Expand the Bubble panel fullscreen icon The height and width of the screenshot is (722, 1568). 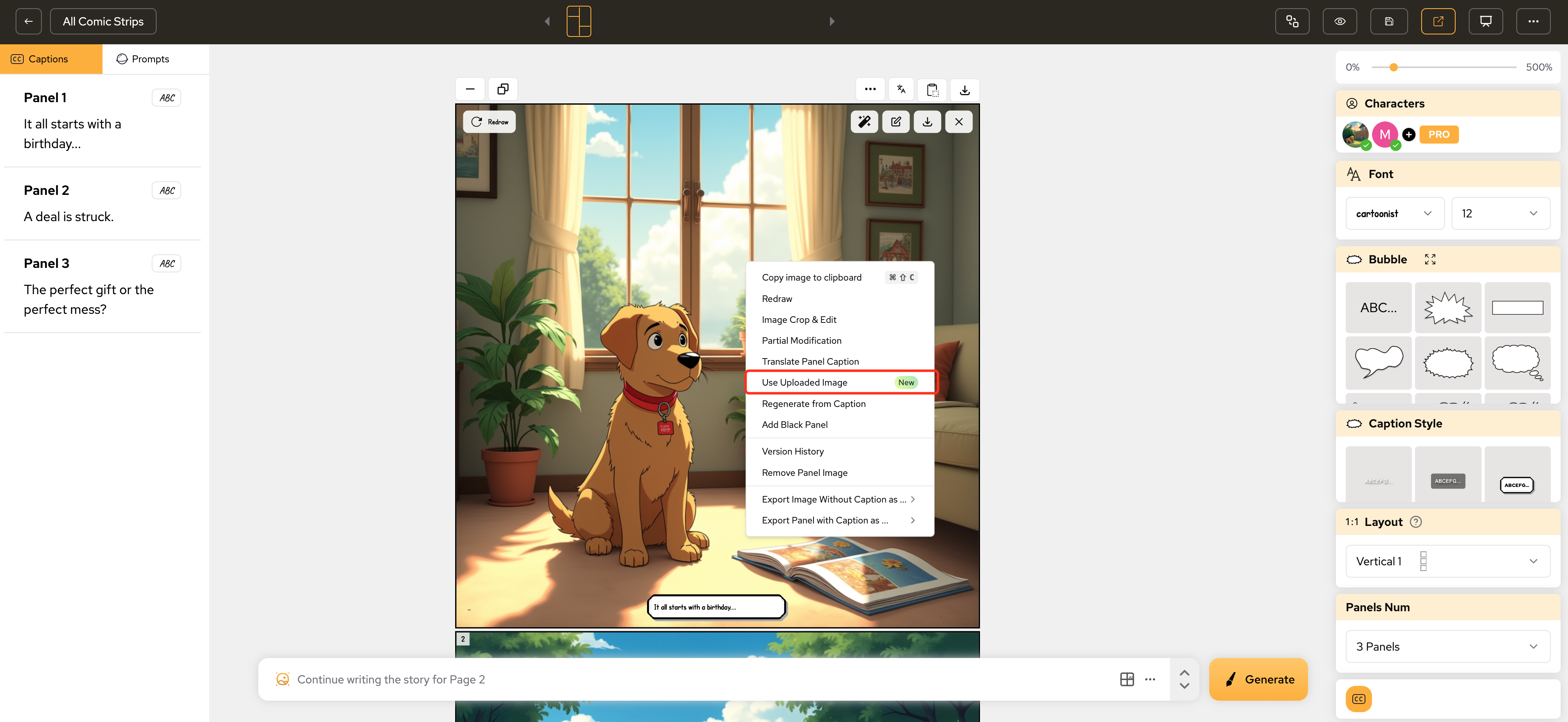pyautogui.click(x=1430, y=259)
